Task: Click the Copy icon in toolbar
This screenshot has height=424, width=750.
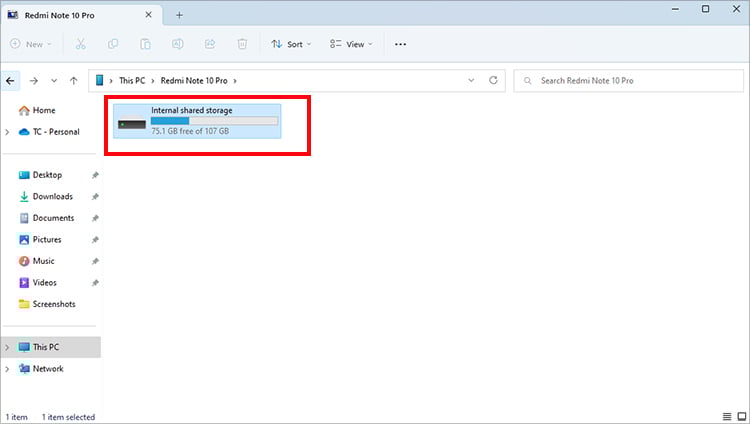Action: pyautogui.click(x=113, y=44)
